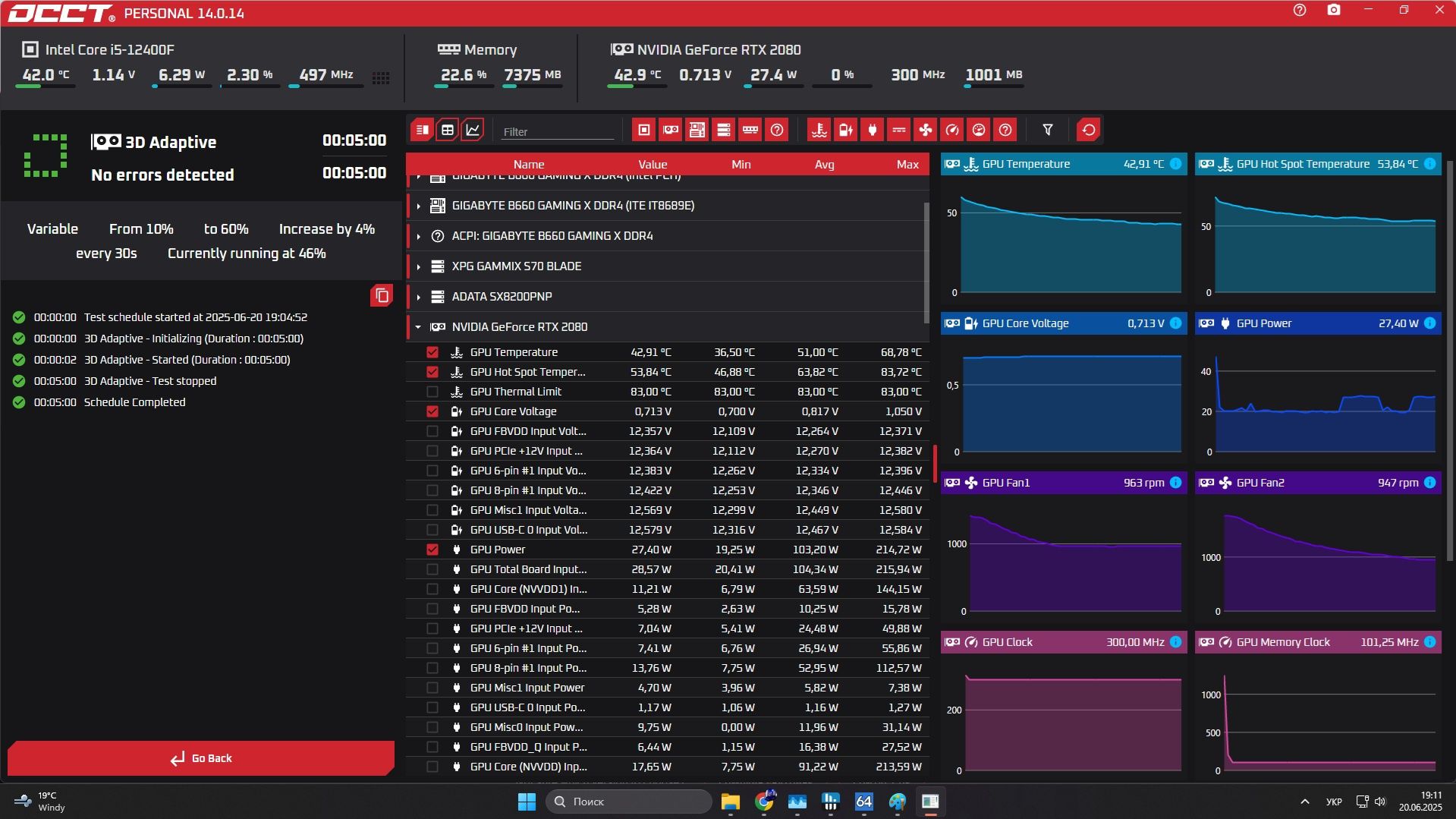
Task: Sort by the Avg column header
Action: pos(824,164)
